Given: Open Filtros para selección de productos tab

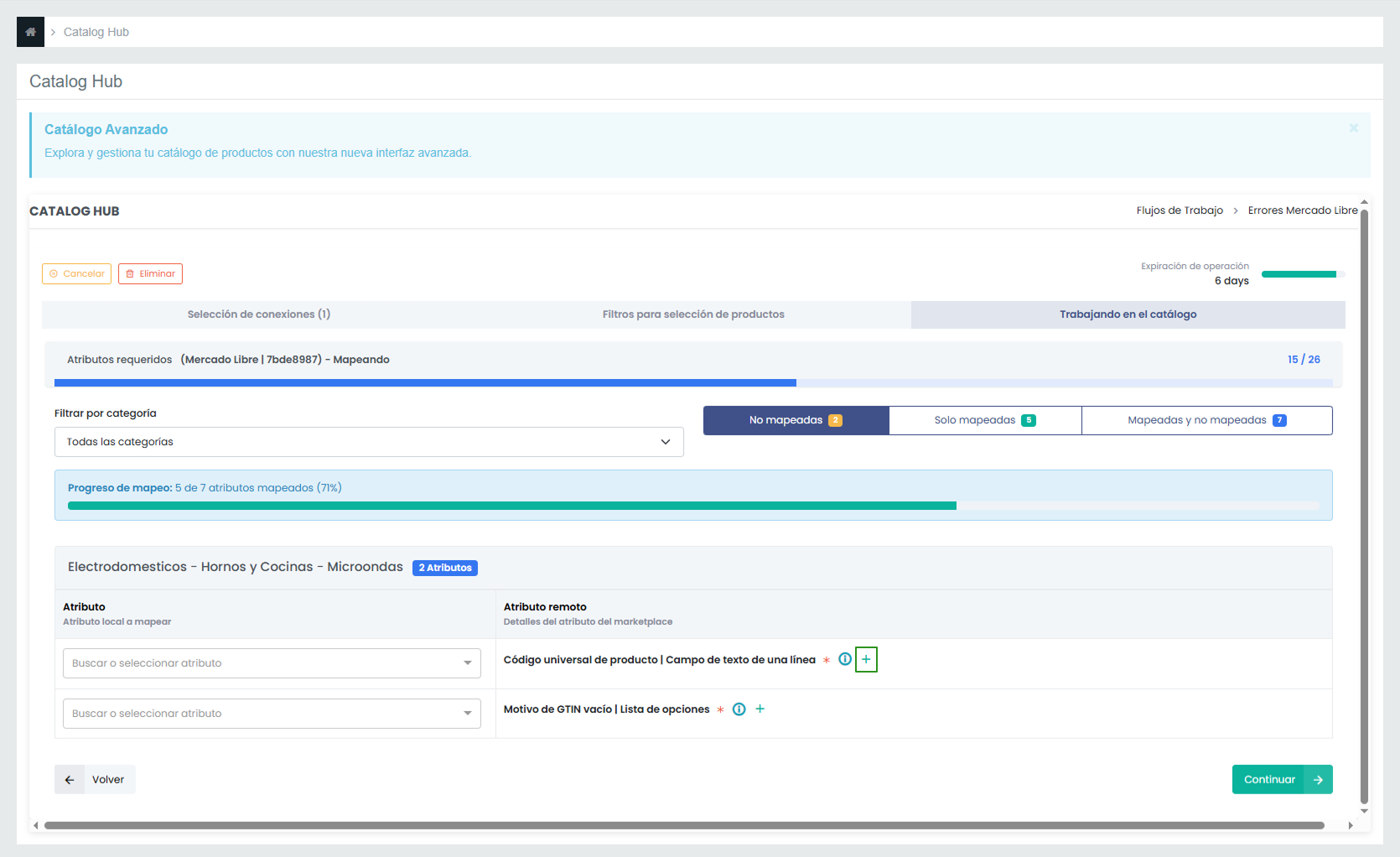Looking at the screenshot, I should [x=693, y=314].
